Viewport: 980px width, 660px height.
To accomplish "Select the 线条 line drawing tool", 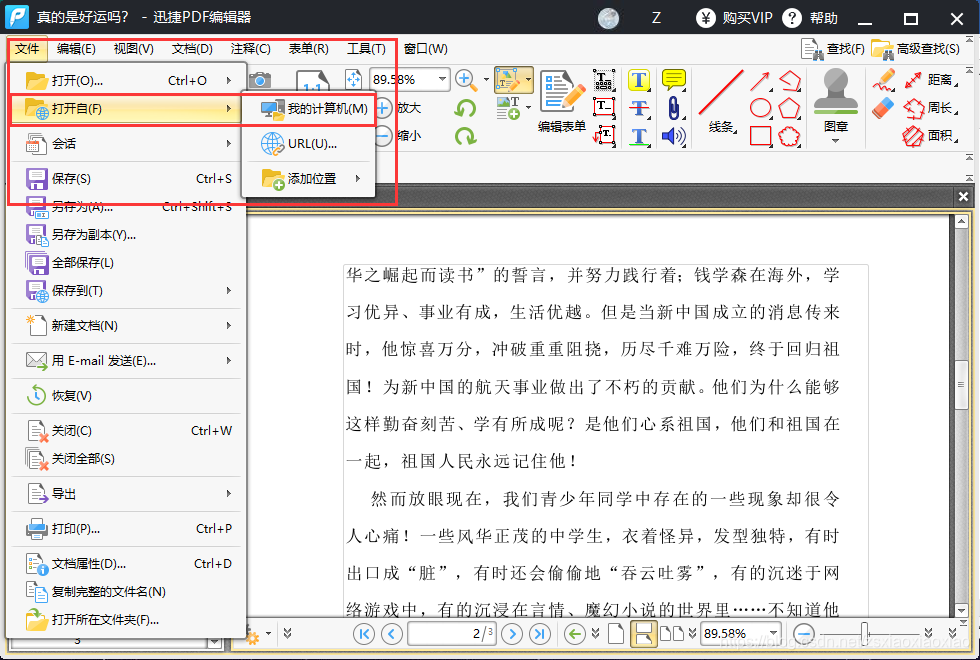I will [721, 101].
